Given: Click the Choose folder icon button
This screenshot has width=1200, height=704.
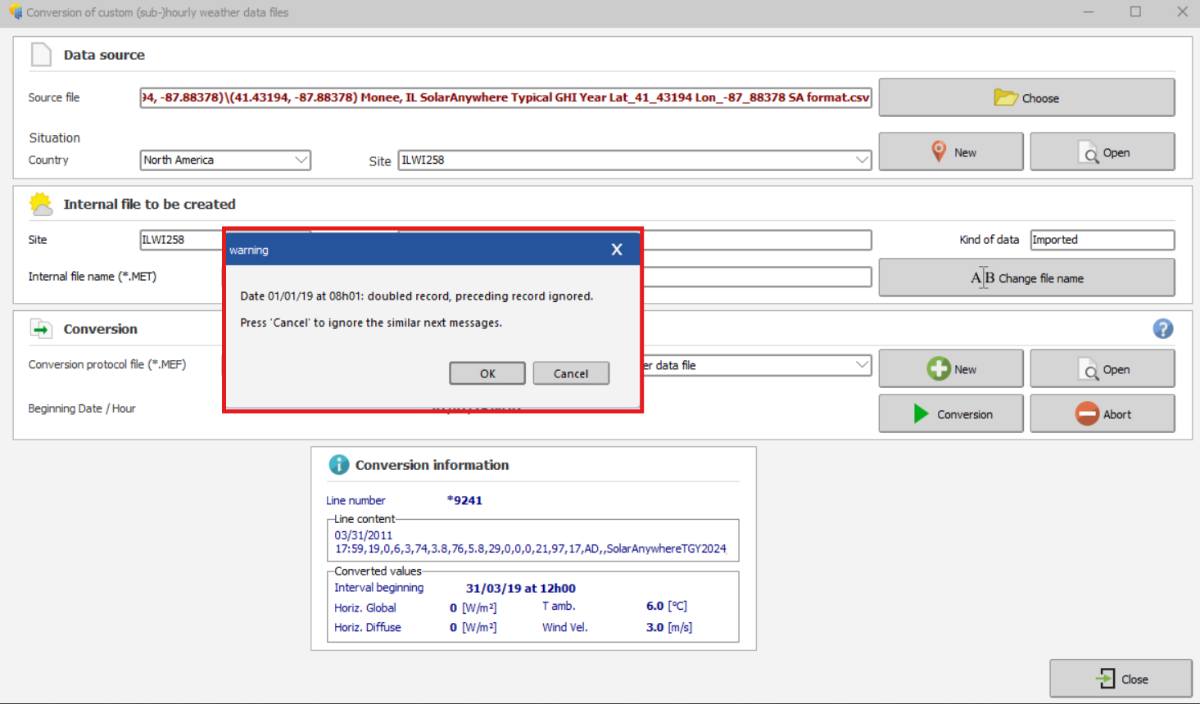Looking at the screenshot, I should click(1026, 98).
